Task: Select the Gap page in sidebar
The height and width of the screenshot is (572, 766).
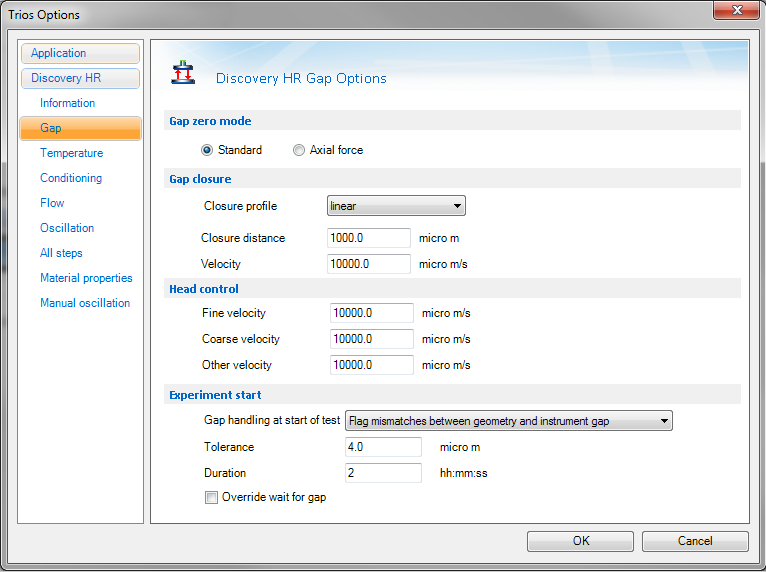Action: pyautogui.click(x=81, y=128)
